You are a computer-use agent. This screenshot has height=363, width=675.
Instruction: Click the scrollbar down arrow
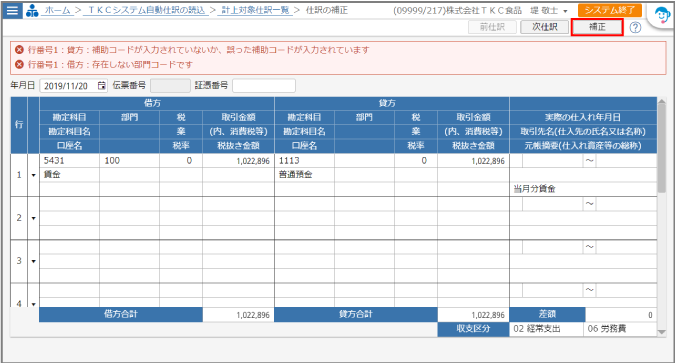point(662,332)
